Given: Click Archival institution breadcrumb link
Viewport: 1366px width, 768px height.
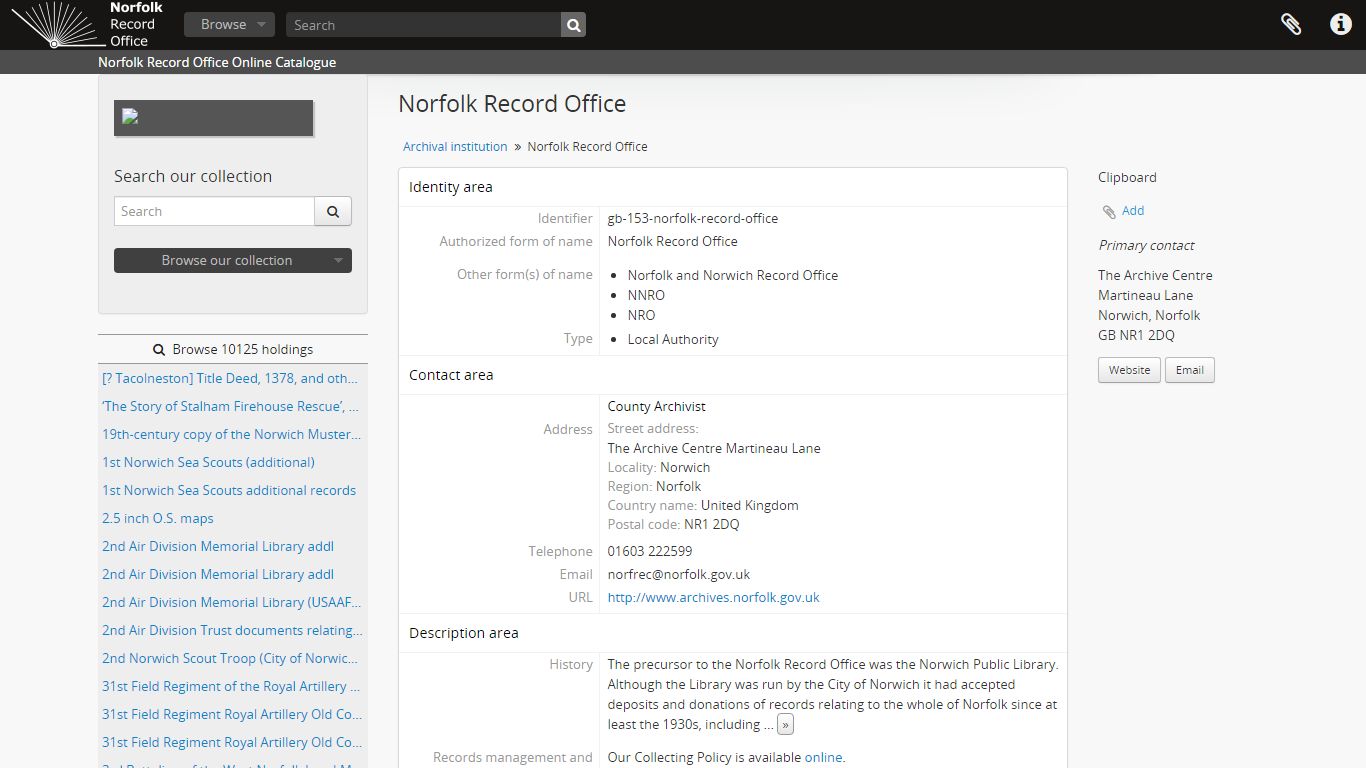Looking at the screenshot, I should (455, 146).
